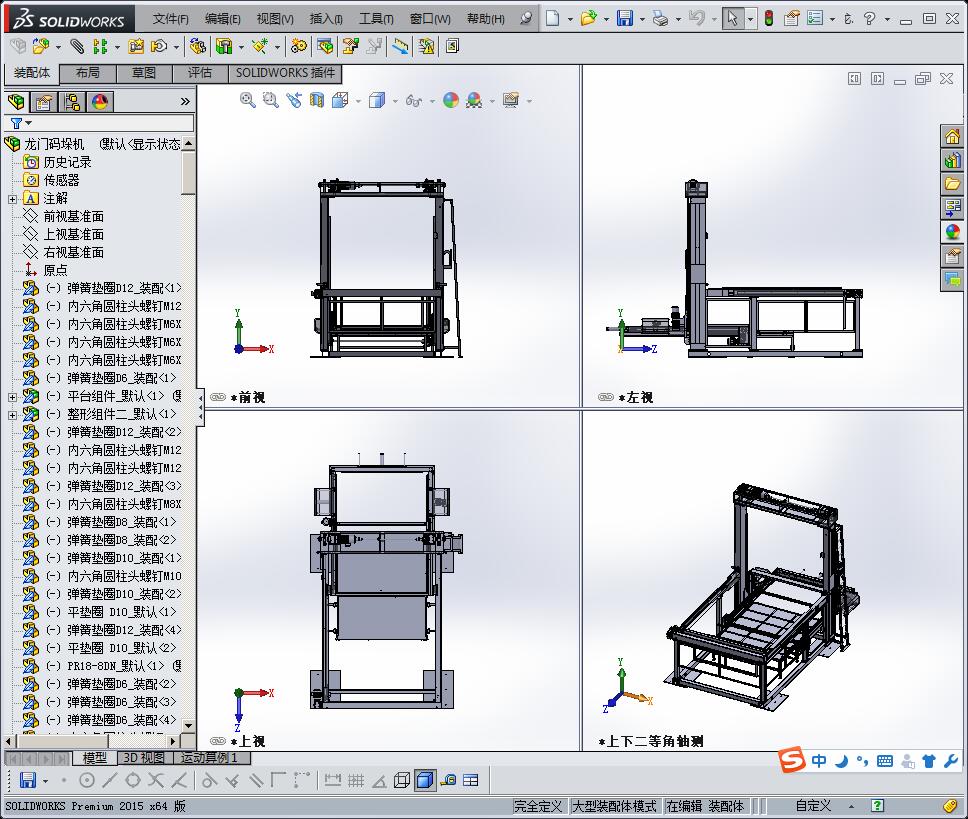Click the Interference Detection icon
Viewport: 968px width, 819px height.
pyautogui.click(x=401, y=46)
